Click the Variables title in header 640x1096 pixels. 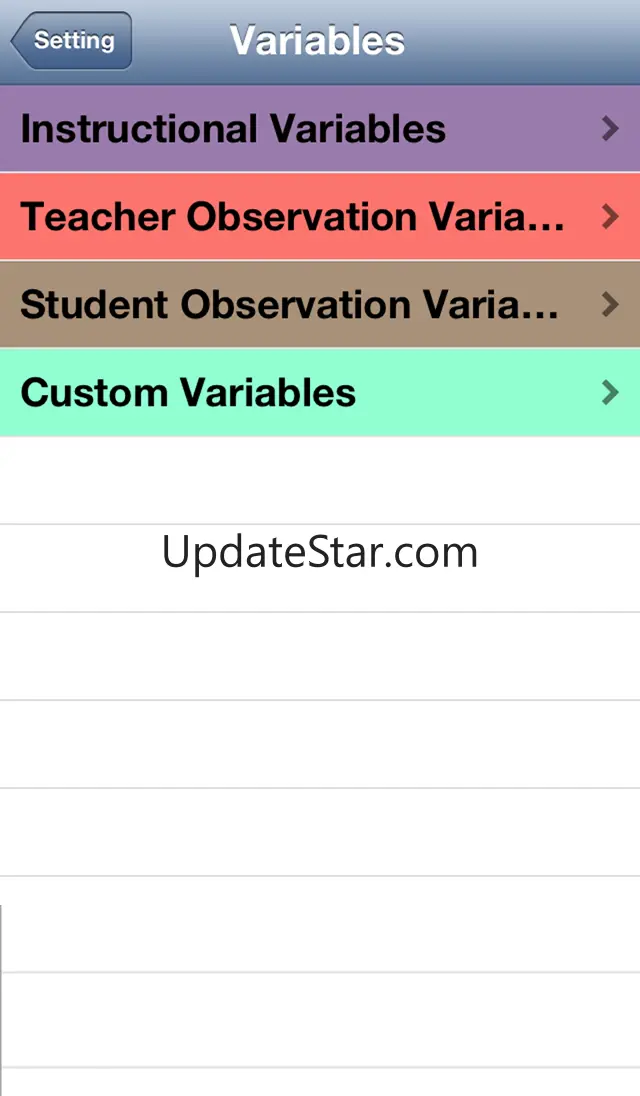coord(317,41)
